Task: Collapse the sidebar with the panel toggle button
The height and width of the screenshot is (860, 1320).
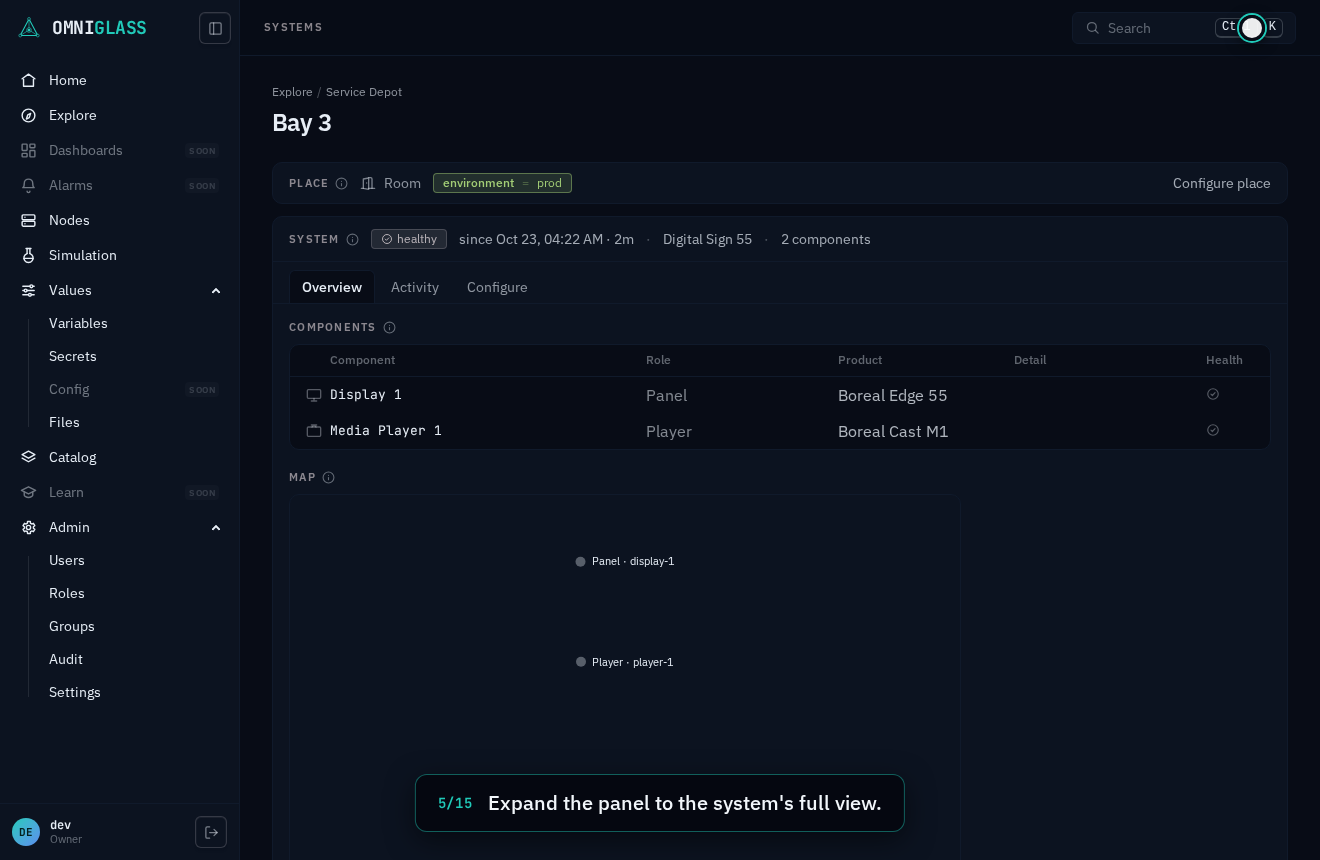Action: 215,28
